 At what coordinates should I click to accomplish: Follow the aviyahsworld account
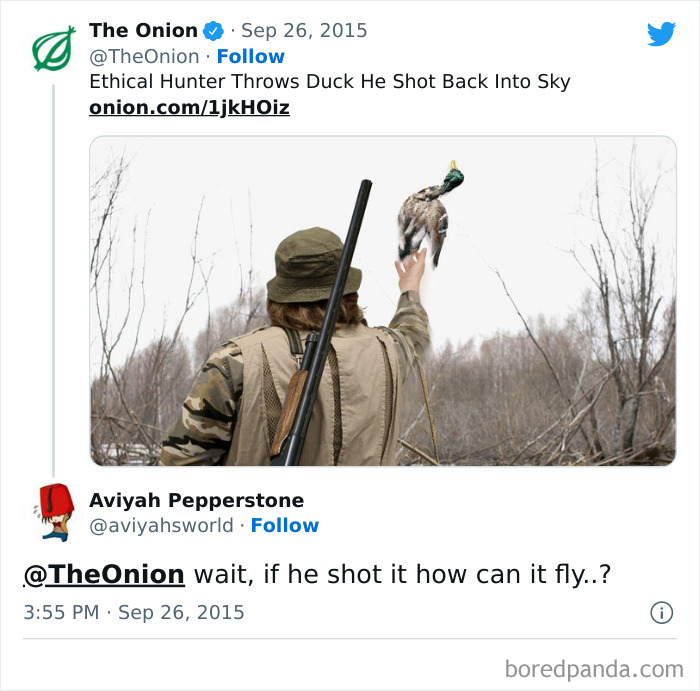pyautogui.click(x=284, y=526)
